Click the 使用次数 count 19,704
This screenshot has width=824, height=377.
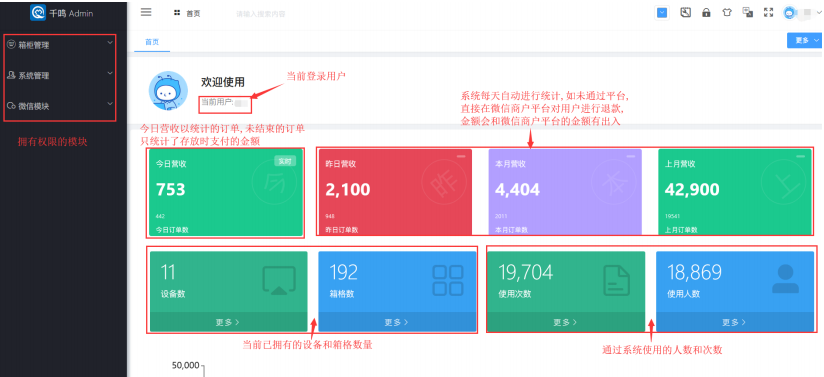pos(526,272)
